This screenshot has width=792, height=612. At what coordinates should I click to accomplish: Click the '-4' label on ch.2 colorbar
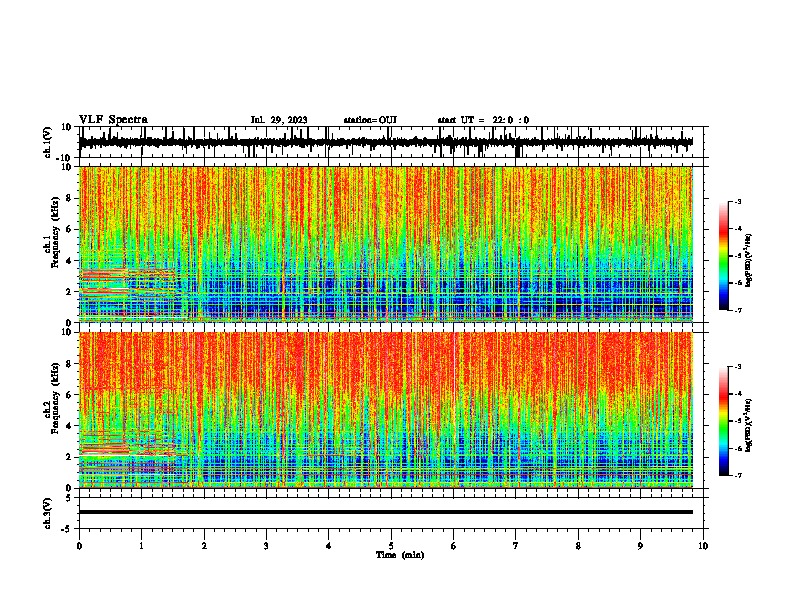tap(738, 394)
